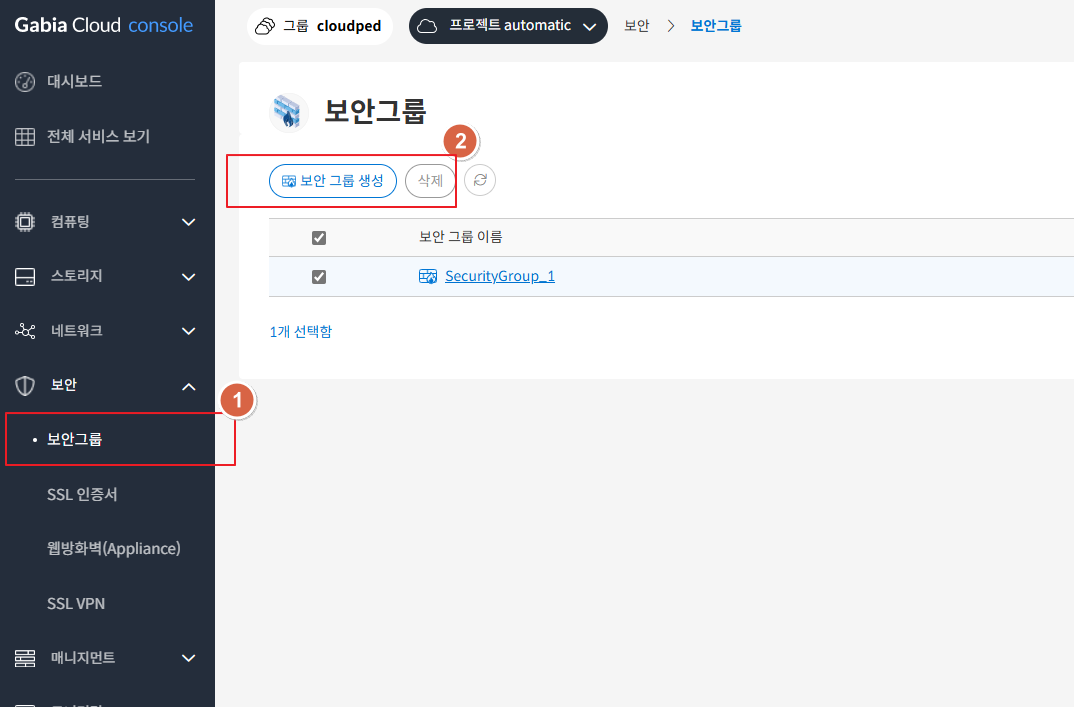1074x707 pixels.
Task: Click the 매니지먼트 server icon
Action: [x=25, y=658]
